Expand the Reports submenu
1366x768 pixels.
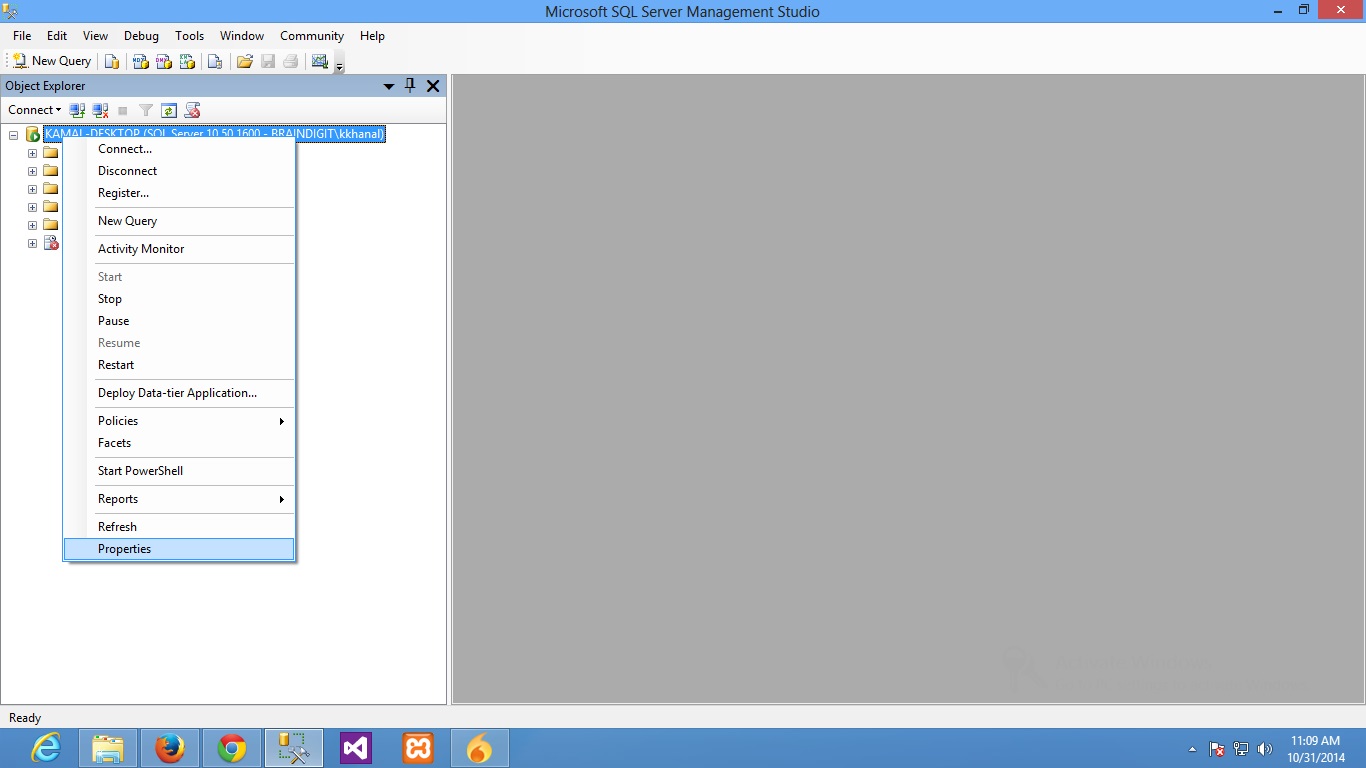(x=179, y=499)
